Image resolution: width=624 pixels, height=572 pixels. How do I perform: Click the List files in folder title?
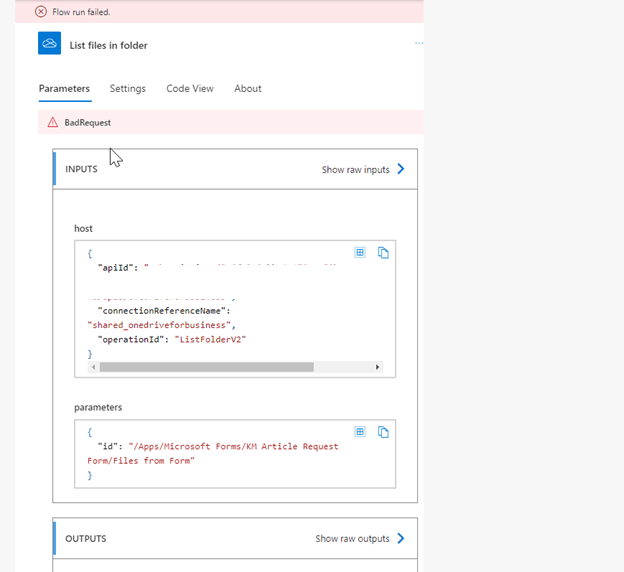coord(109,45)
